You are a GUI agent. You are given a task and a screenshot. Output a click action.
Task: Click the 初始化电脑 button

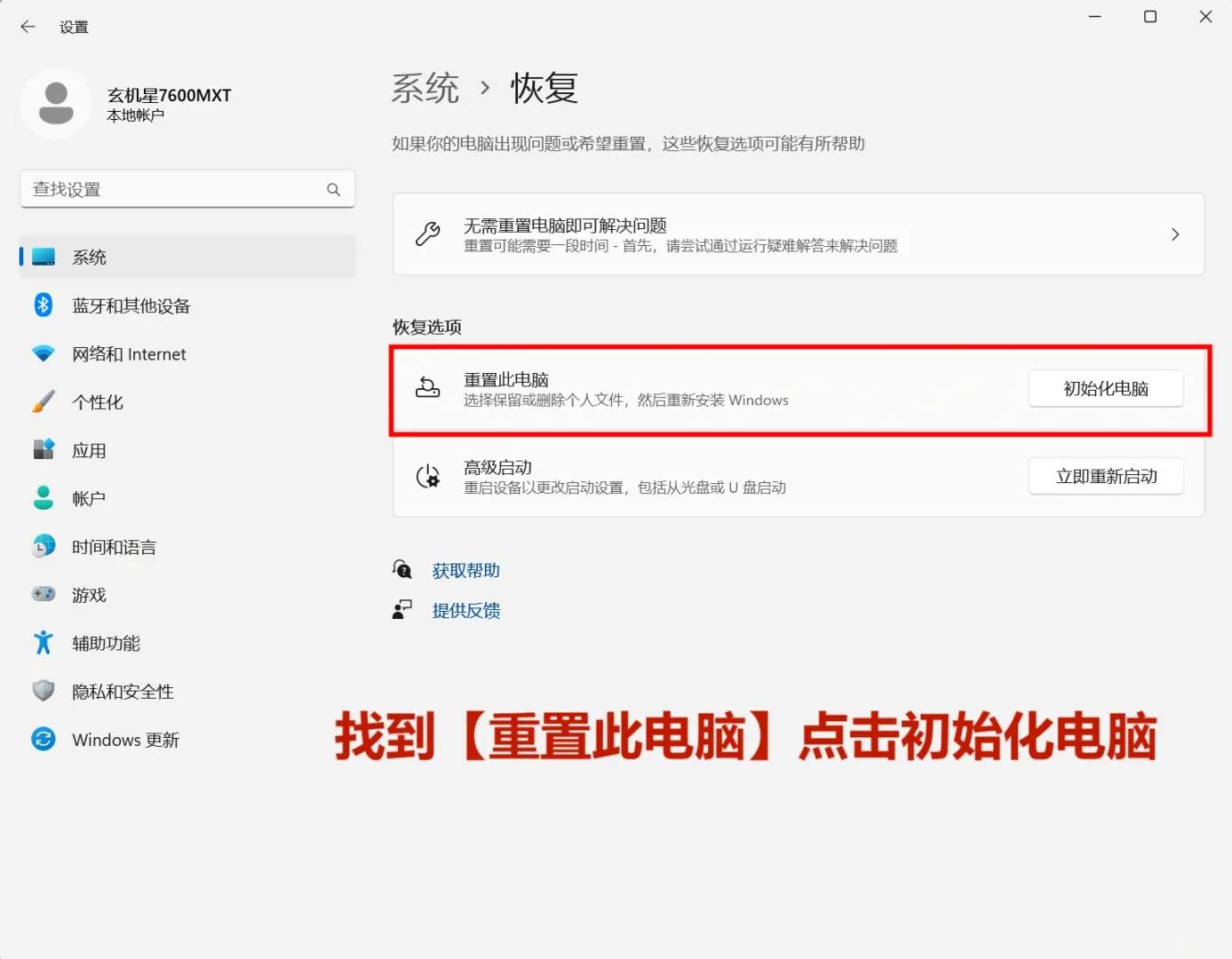[1106, 388]
